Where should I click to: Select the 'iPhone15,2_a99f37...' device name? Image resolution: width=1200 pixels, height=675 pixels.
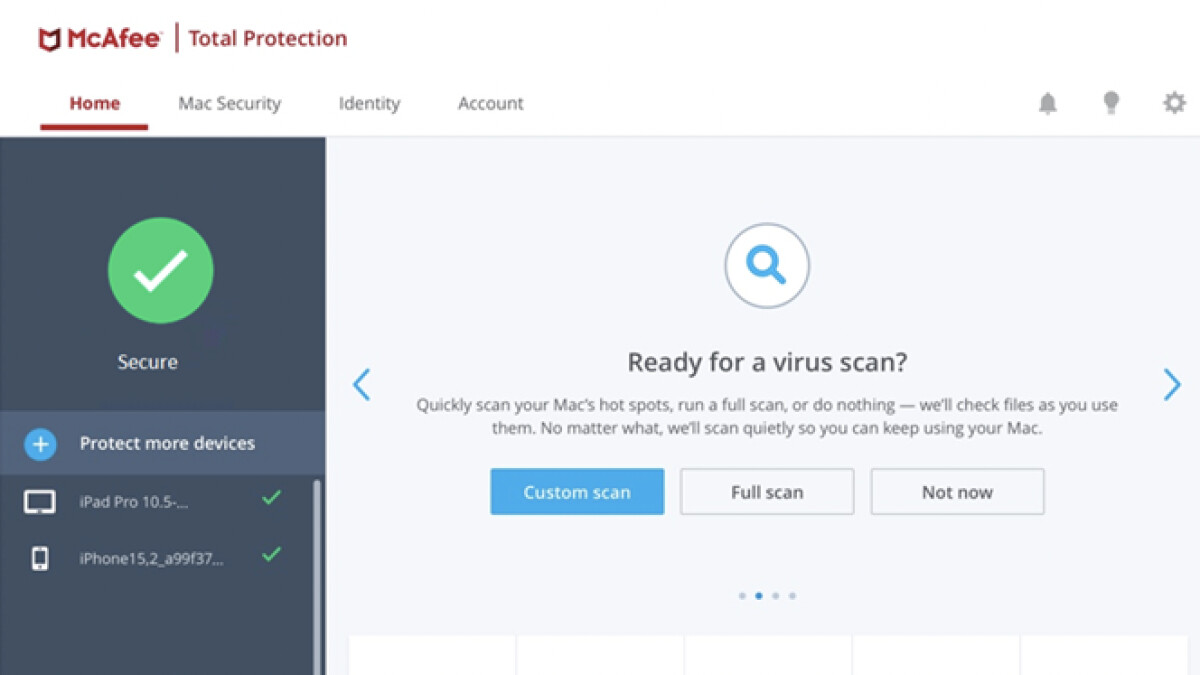[x=151, y=559]
